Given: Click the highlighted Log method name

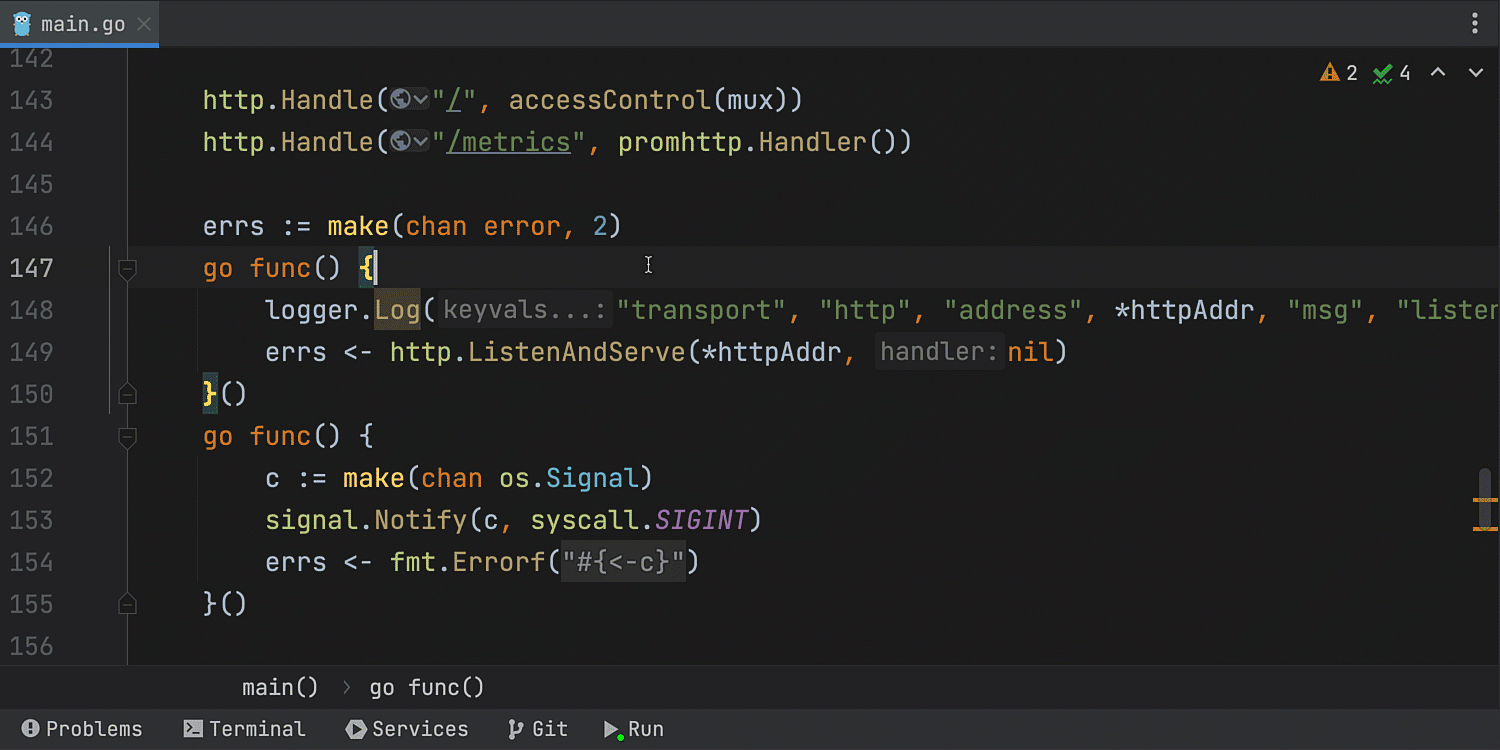Looking at the screenshot, I should [x=398, y=310].
